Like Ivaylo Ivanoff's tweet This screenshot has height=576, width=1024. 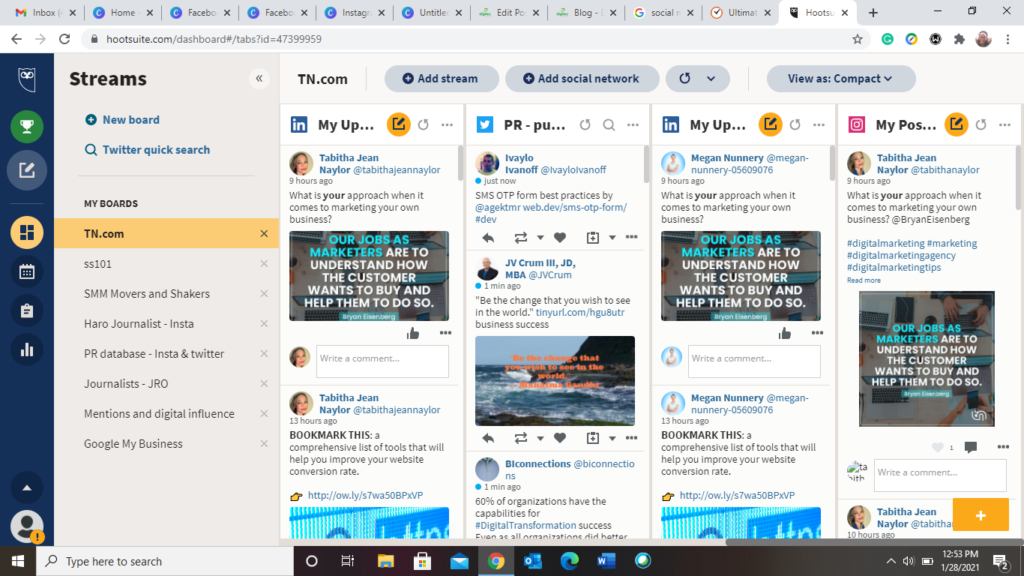pos(560,238)
